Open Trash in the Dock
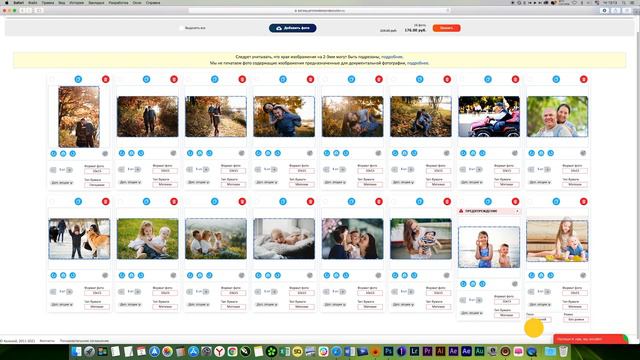The width and height of the screenshot is (640, 360). coord(563,351)
